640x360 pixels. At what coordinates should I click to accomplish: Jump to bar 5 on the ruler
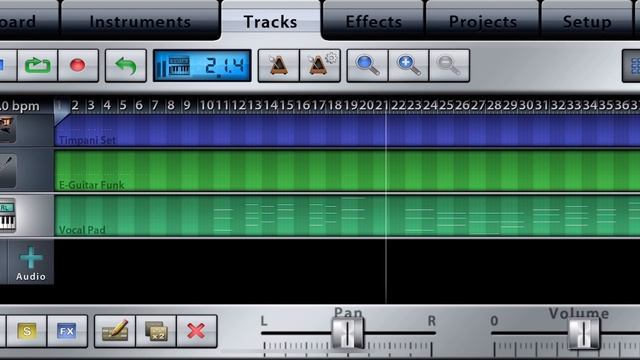[123, 106]
